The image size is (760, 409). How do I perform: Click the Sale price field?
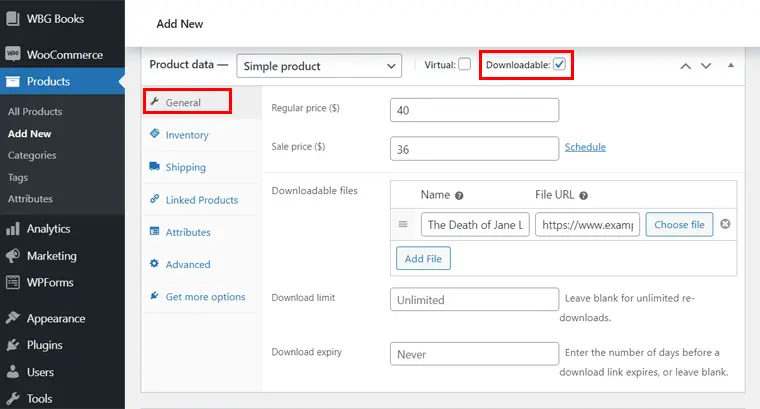click(x=475, y=149)
